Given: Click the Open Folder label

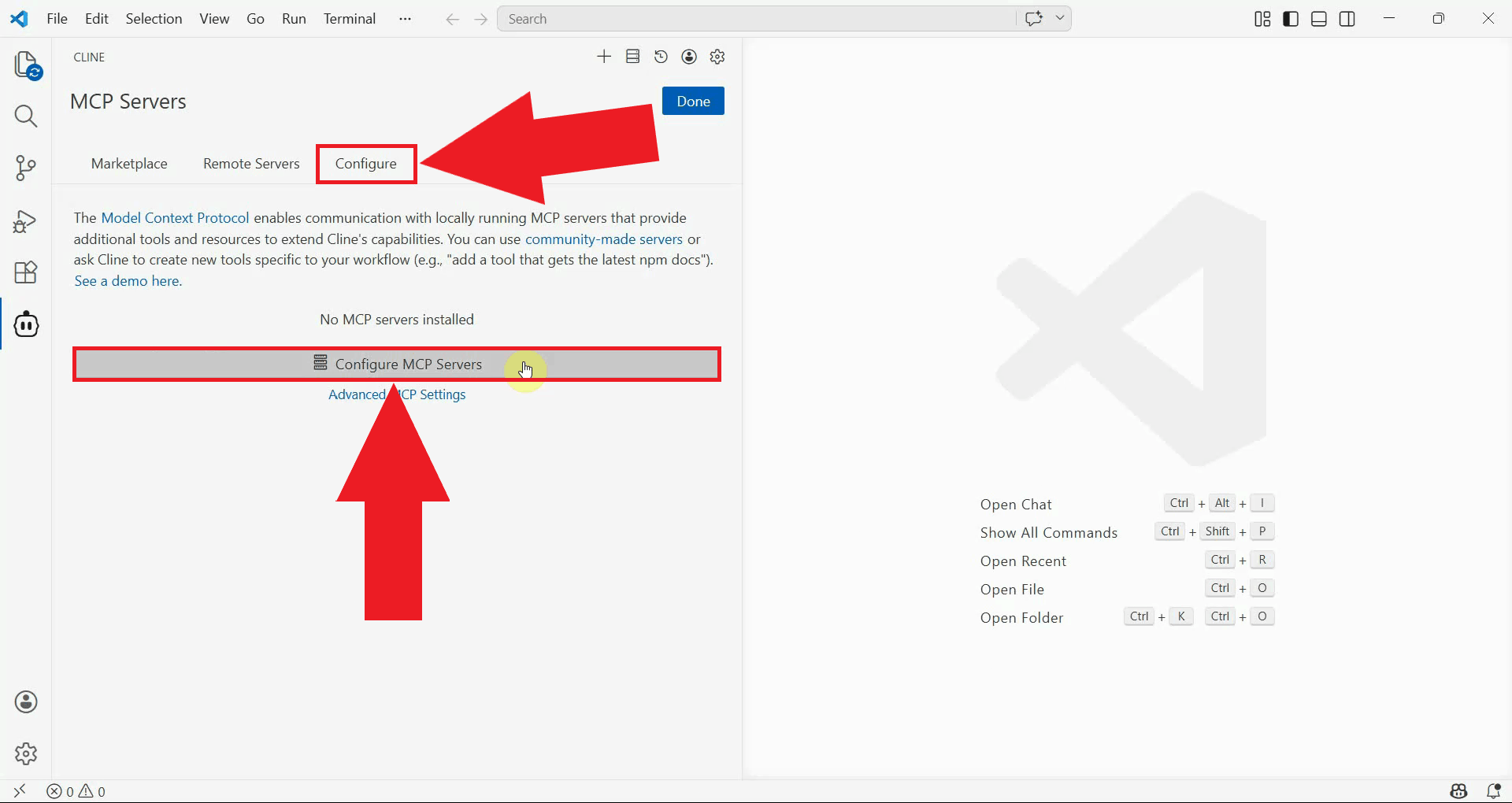Looking at the screenshot, I should click(x=1021, y=618).
